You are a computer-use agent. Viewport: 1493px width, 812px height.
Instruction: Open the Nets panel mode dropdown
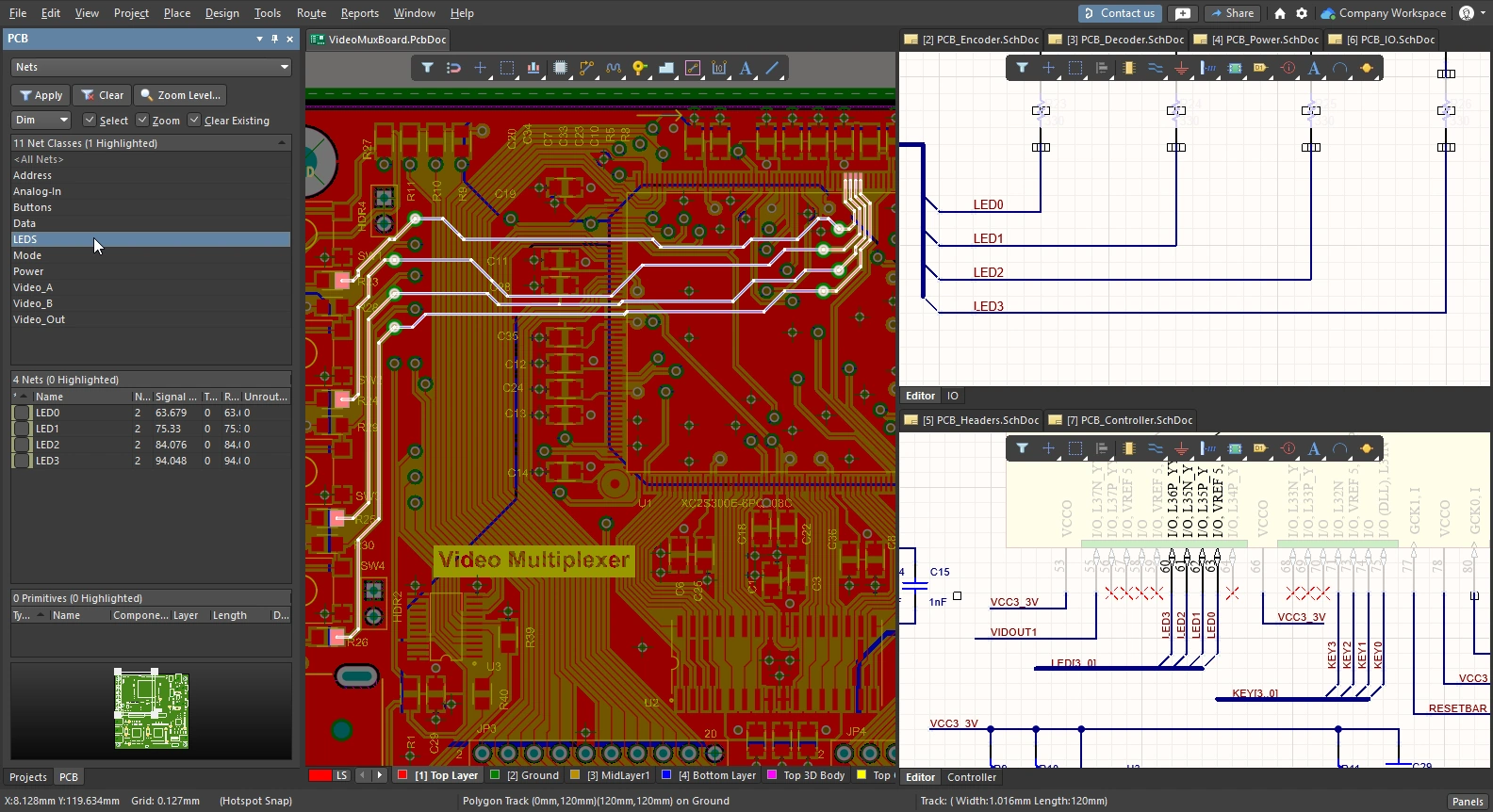pyautogui.click(x=284, y=67)
